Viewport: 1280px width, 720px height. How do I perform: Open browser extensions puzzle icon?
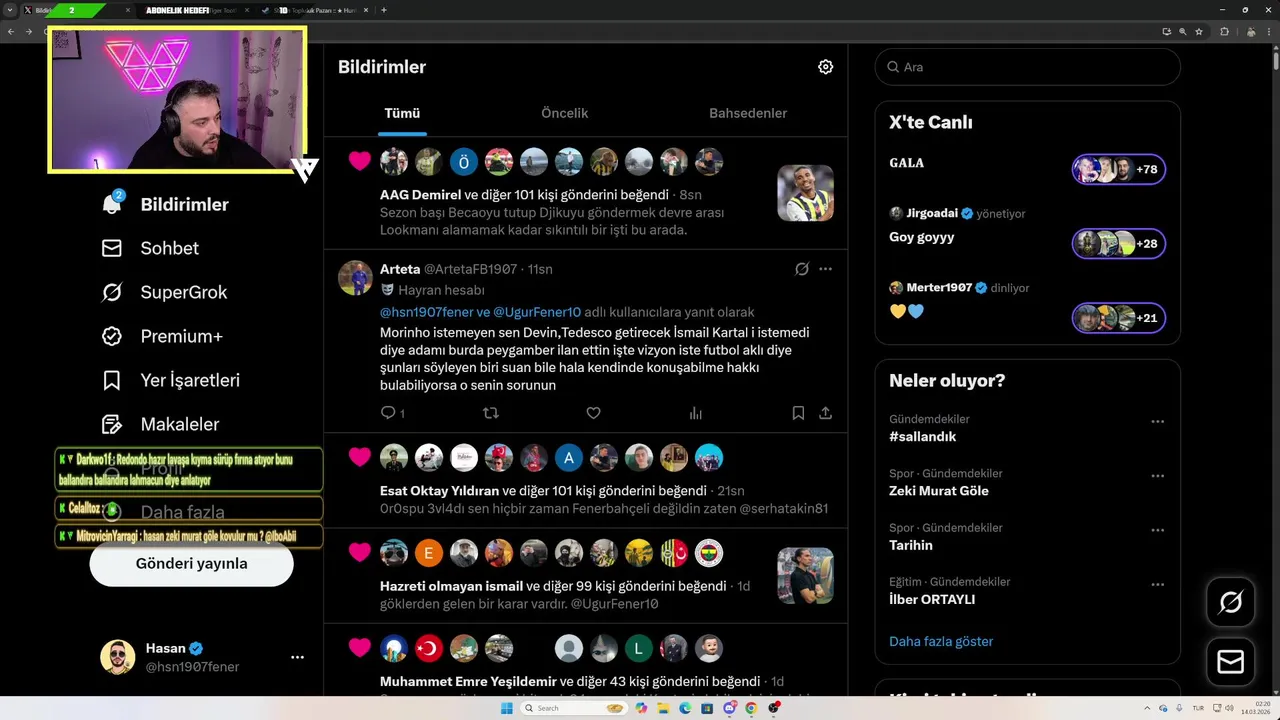pos(1224,31)
